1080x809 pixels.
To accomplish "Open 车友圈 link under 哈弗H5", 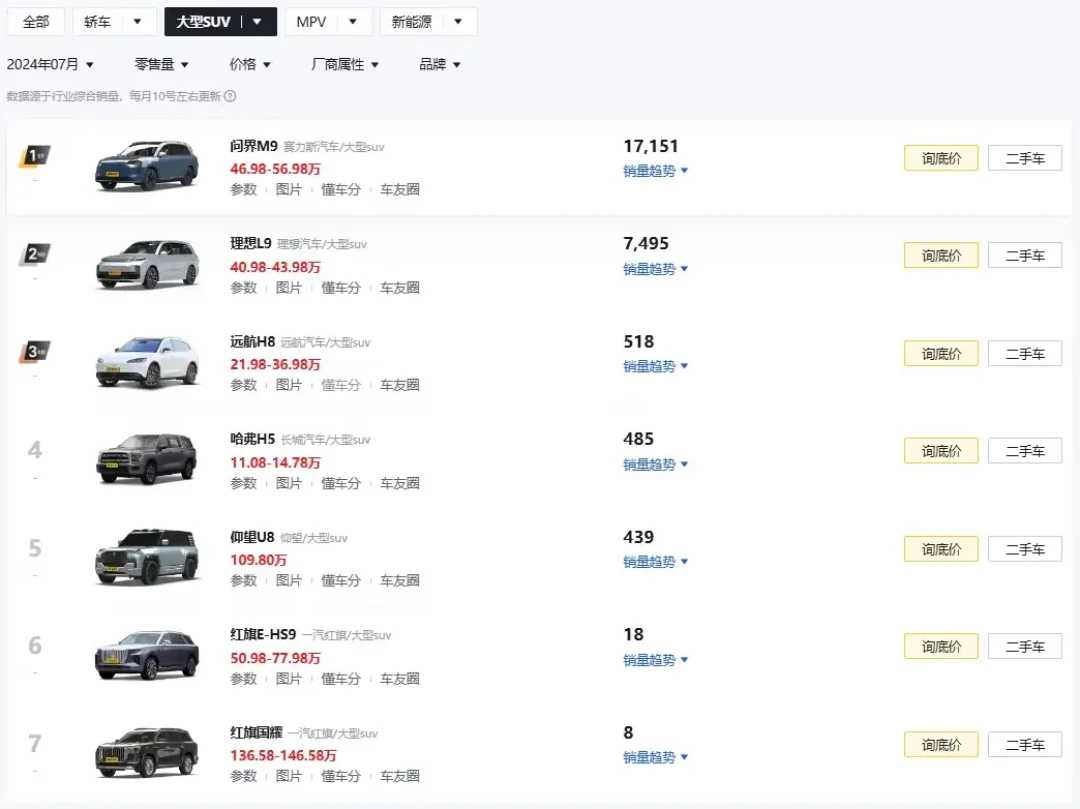I will tap(399, 483).
